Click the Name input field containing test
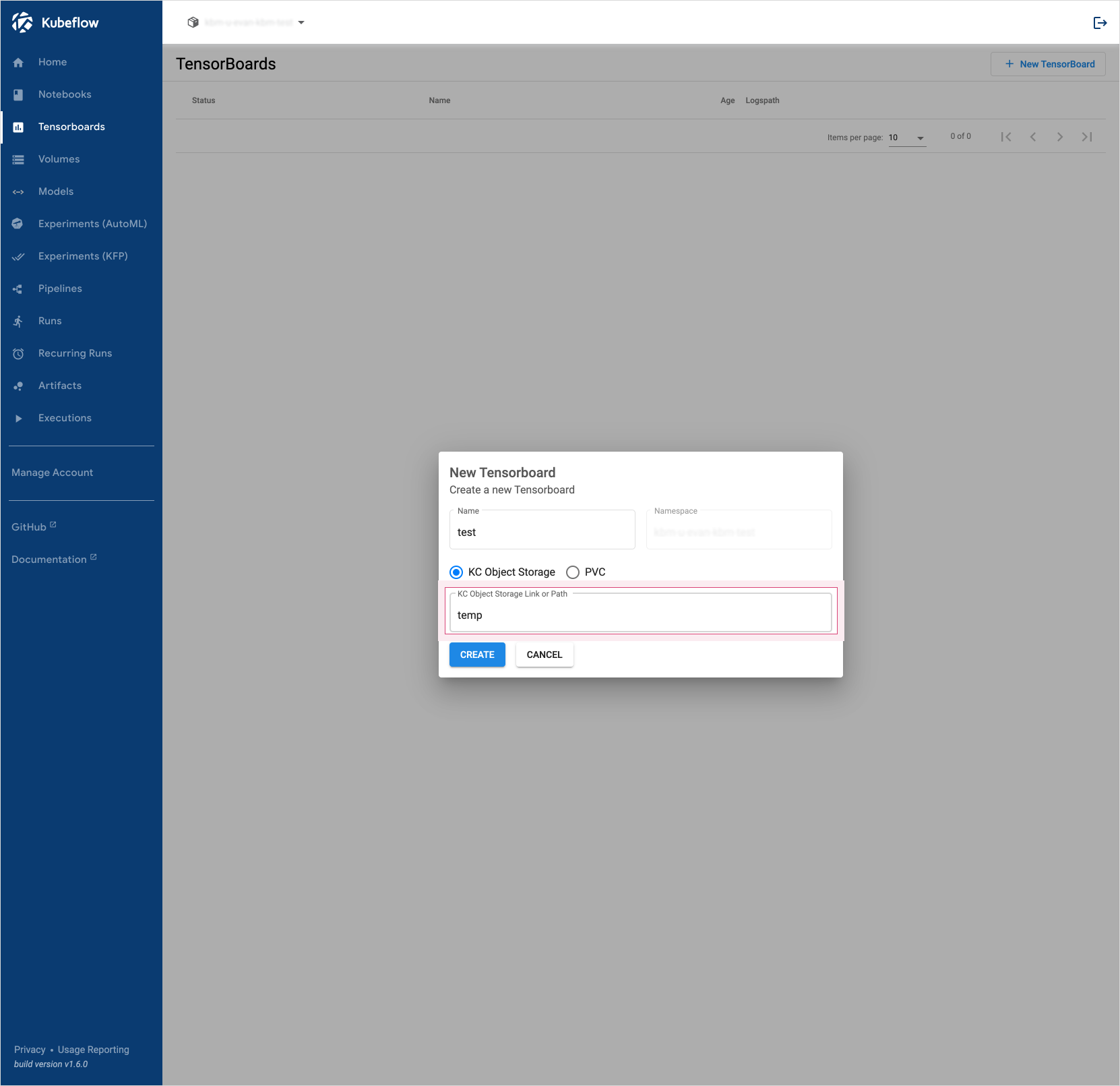Viewport: 1120px width, 1086px height. [542, 530]
